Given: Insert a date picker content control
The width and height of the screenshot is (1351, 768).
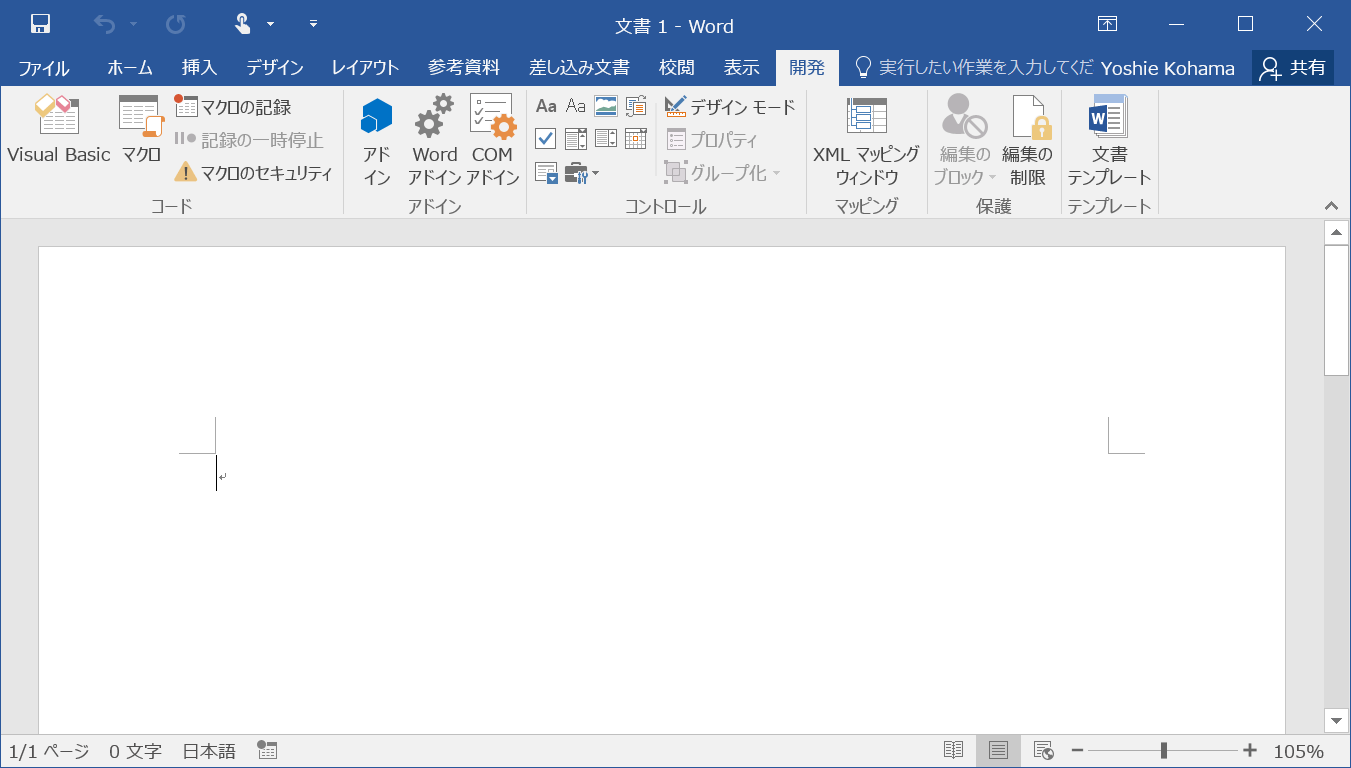Looking at the screenshot, I should coord(636,139).
